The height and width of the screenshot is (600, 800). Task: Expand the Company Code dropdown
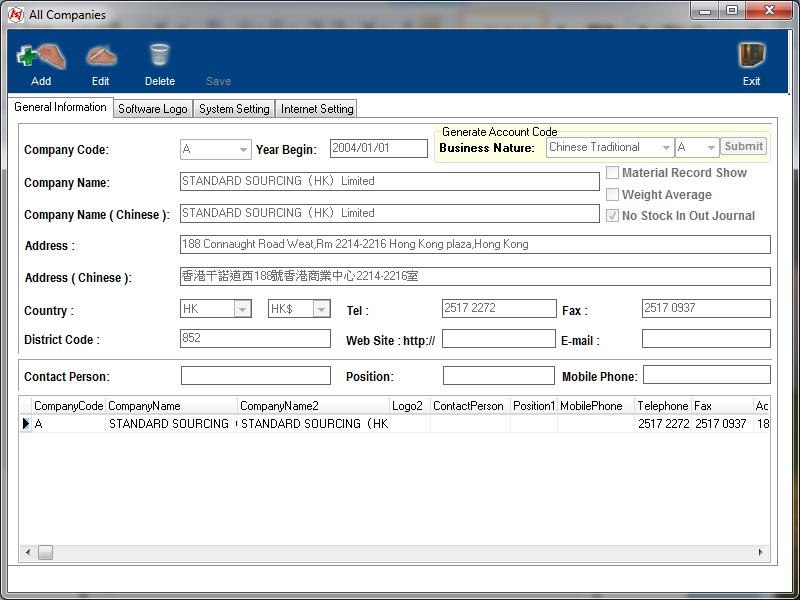coord(243,149)
